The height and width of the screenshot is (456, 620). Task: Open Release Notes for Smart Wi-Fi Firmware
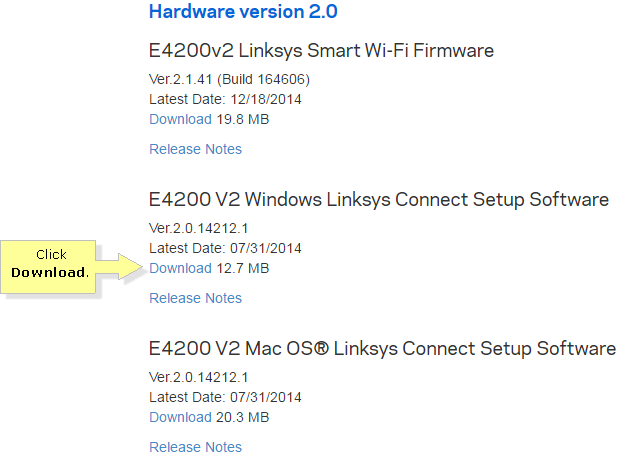[x=195, y=149]
